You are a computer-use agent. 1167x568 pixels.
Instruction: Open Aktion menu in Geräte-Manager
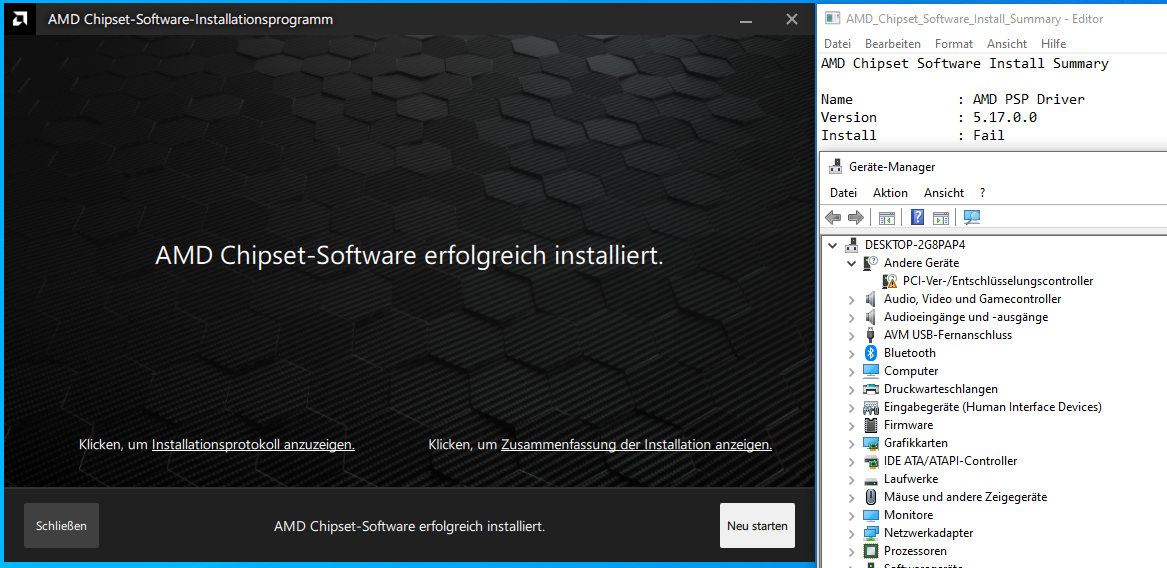[890, 193]
